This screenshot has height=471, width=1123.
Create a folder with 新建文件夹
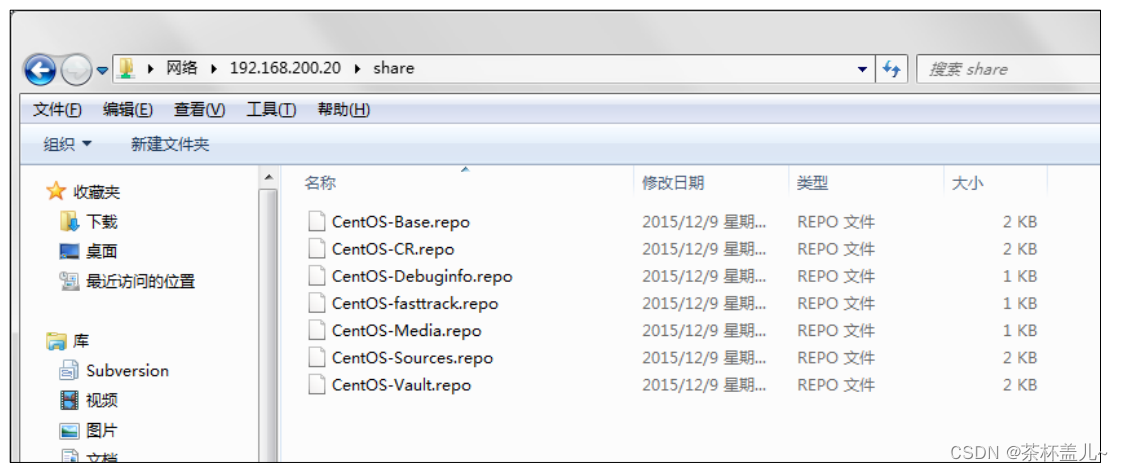click(x=170, y=144)
